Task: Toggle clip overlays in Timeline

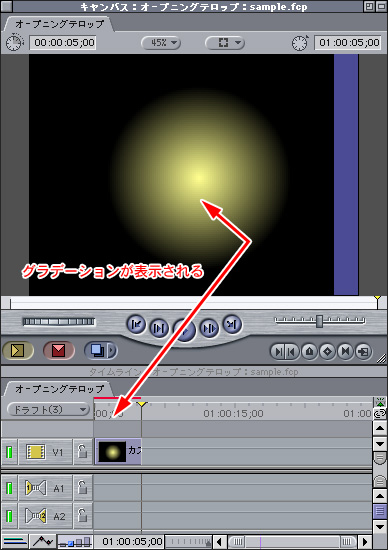Action: click(x=43, y=542)
